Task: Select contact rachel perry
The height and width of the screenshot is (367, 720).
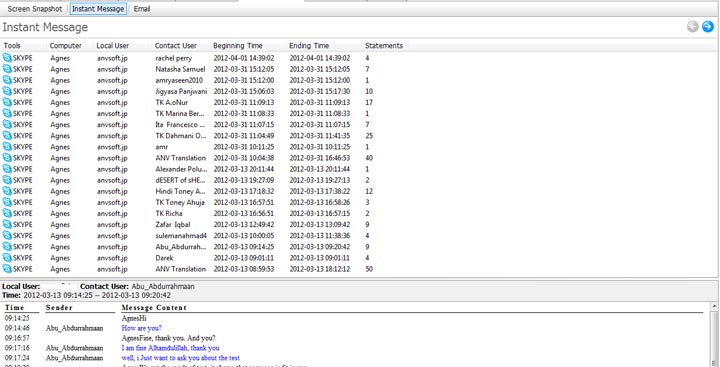Action: pyautogui.click(x=174, y=58)
